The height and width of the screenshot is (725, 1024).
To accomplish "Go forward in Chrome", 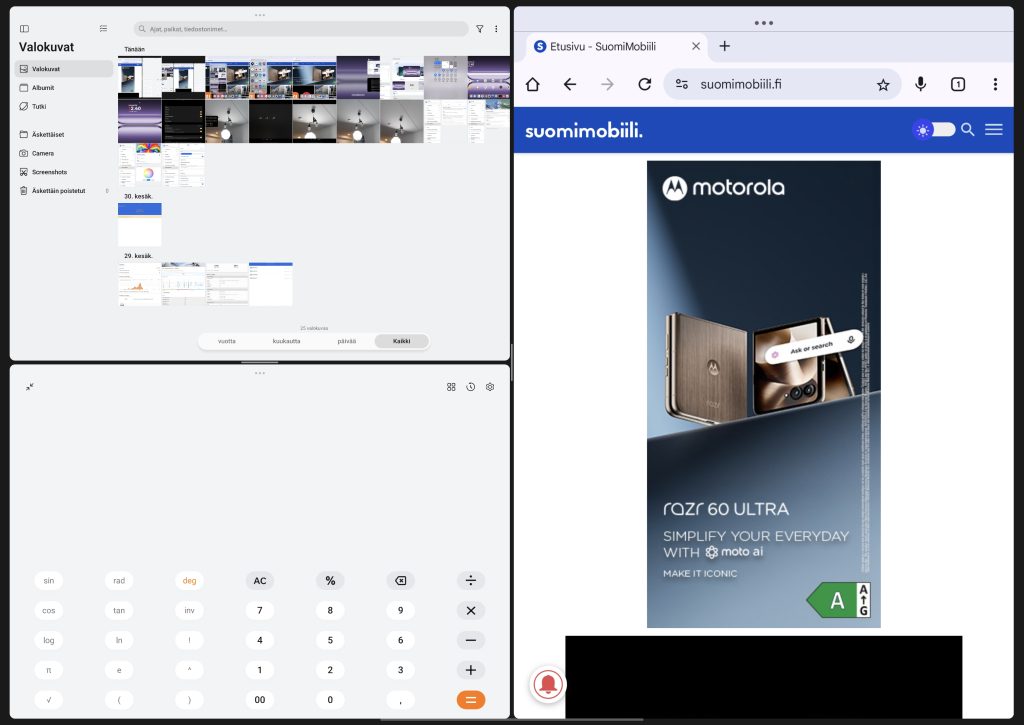I will 607,84.
